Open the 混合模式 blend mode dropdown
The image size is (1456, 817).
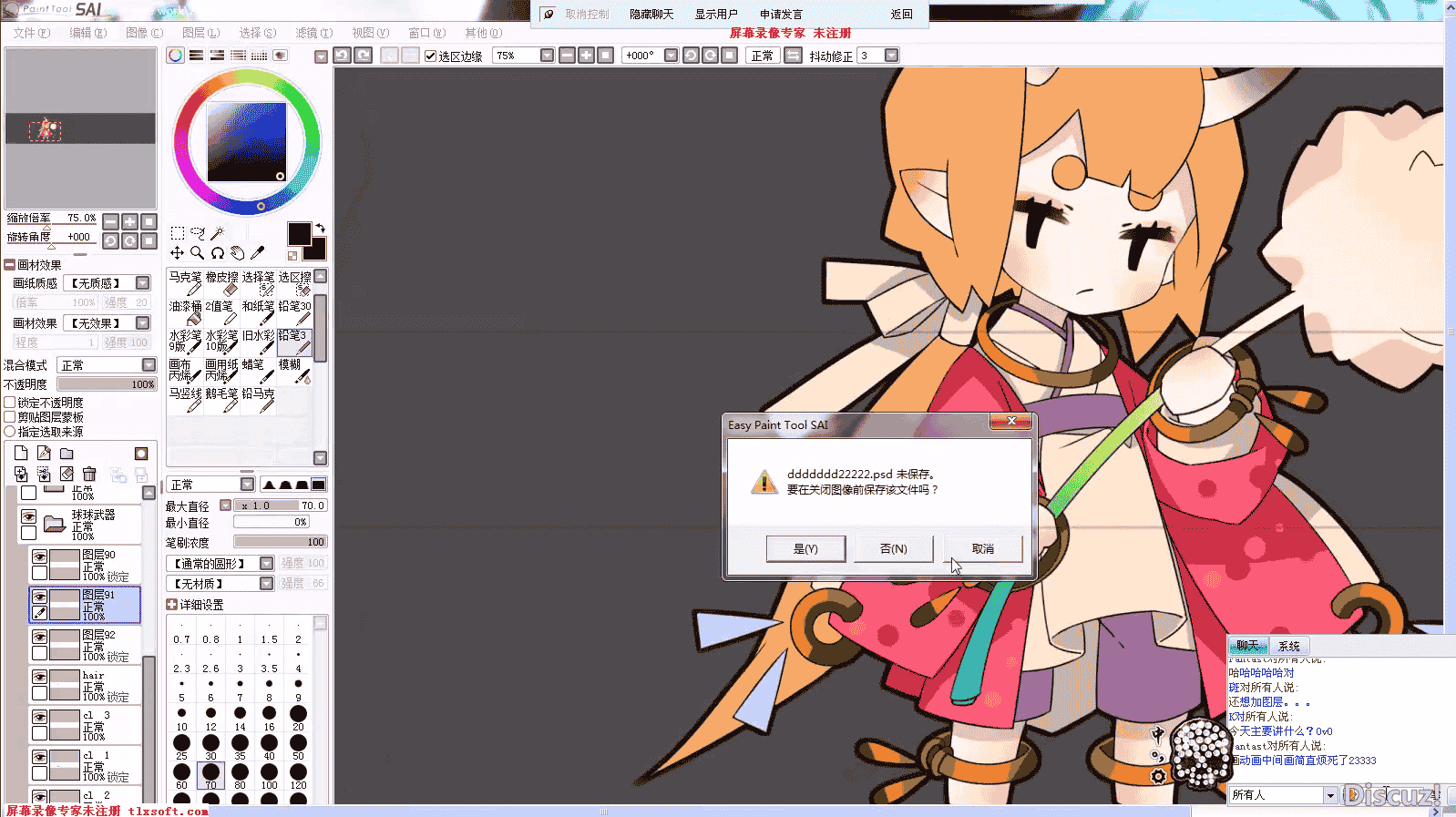click(x=107, y=365)
